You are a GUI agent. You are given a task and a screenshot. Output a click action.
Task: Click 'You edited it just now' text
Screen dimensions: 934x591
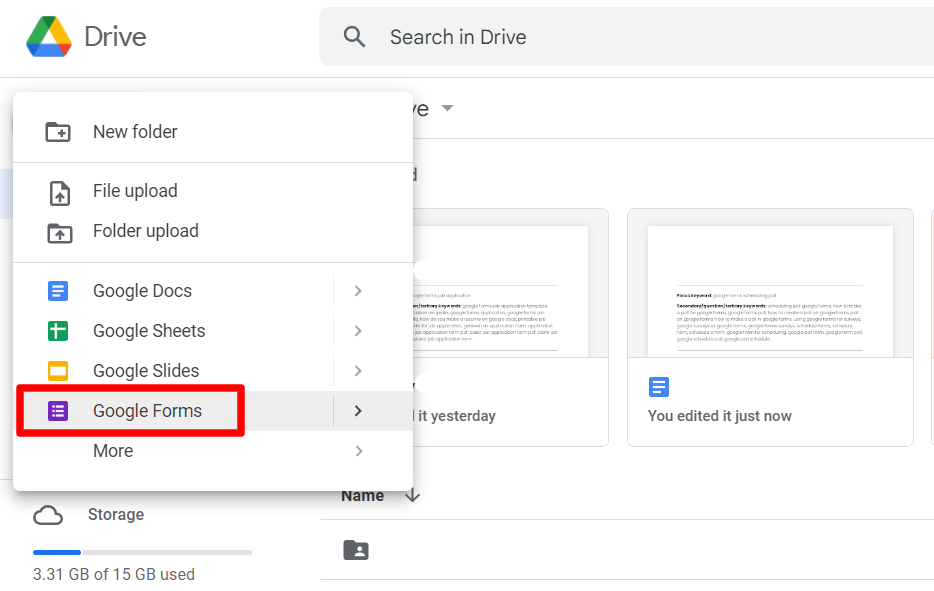(720, 416)
